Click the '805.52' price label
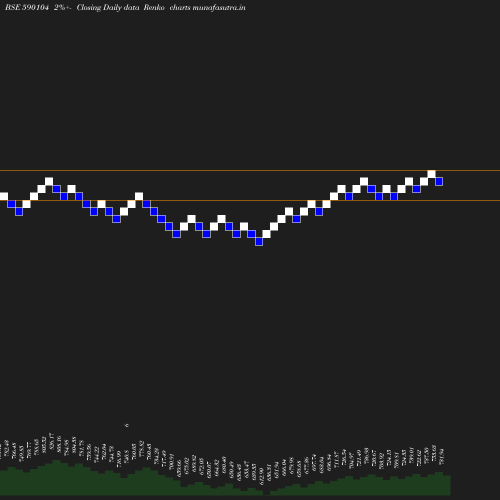Screen dimensions: 500x500 [44, 445]
